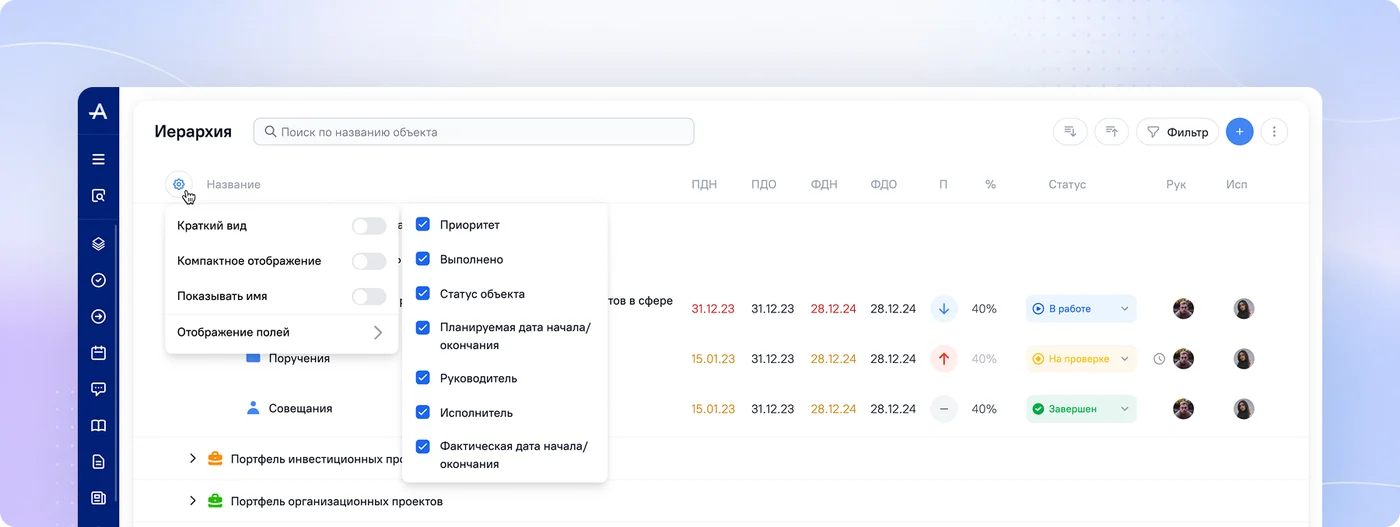Open the hamburger menu in the sidebar
Viewport: 1400px width, 527px height.
[x=98, y=159]
